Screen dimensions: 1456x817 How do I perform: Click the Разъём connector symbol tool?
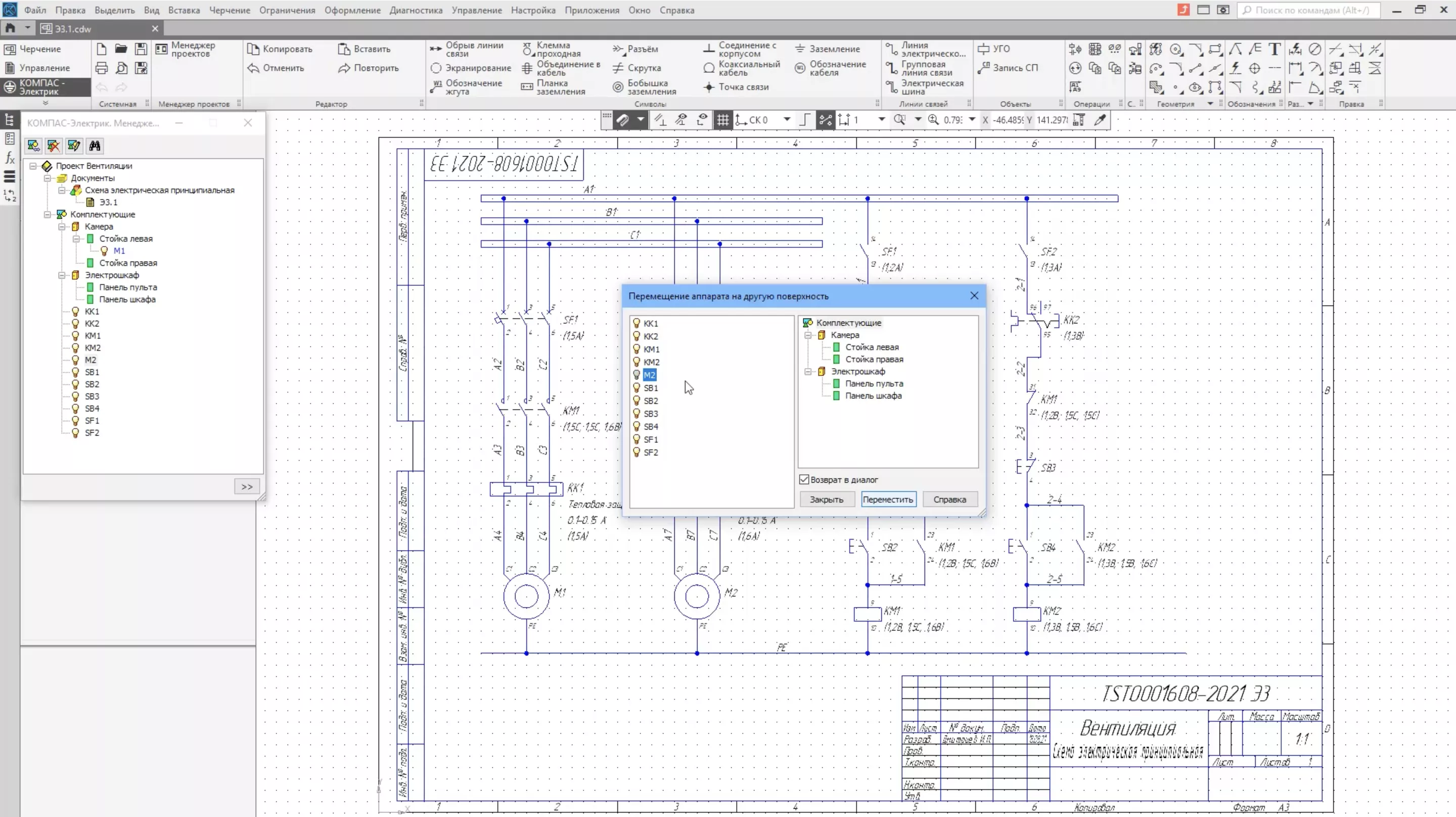[x=635, y=49]
